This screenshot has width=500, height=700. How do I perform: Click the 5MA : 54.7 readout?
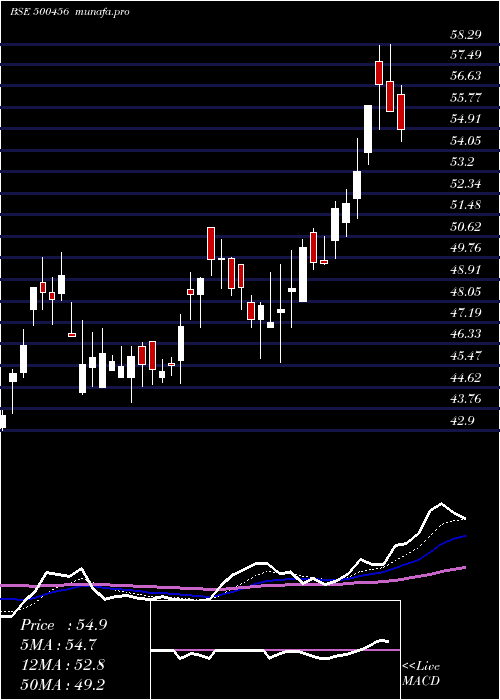58,645
